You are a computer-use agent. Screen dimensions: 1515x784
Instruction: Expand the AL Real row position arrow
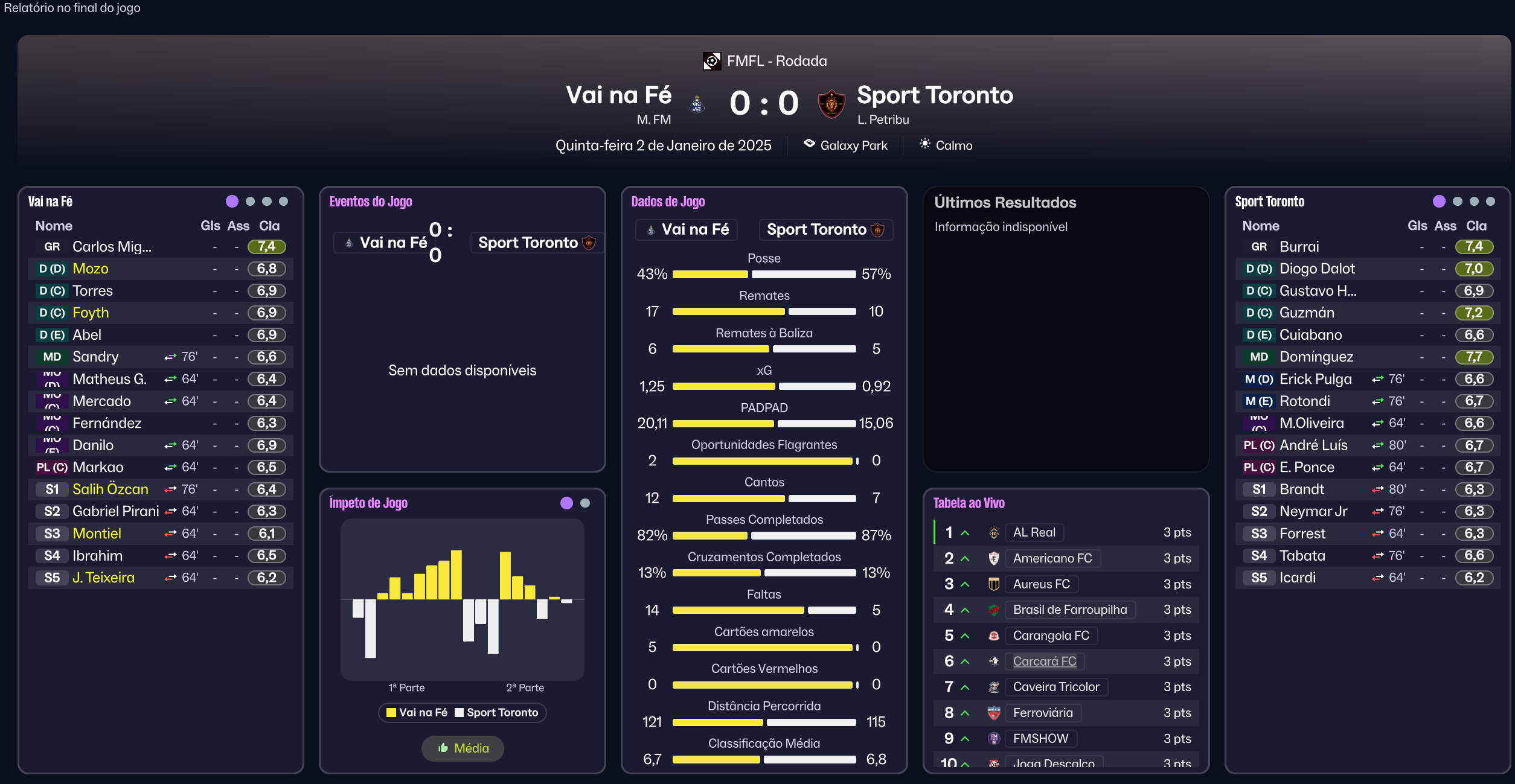point(965,533)
